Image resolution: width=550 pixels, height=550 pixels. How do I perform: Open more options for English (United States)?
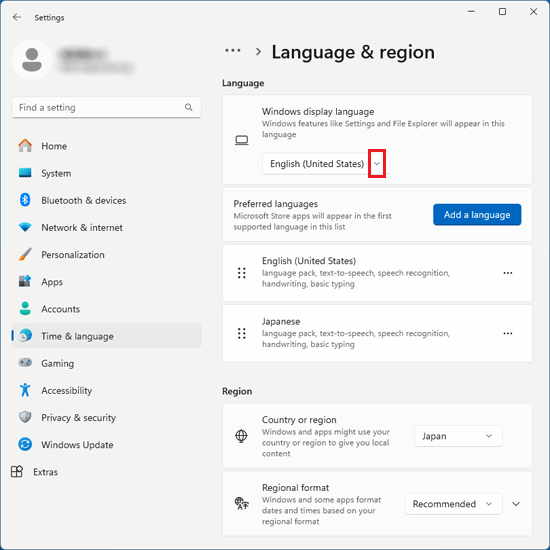[x=508, y=273]
